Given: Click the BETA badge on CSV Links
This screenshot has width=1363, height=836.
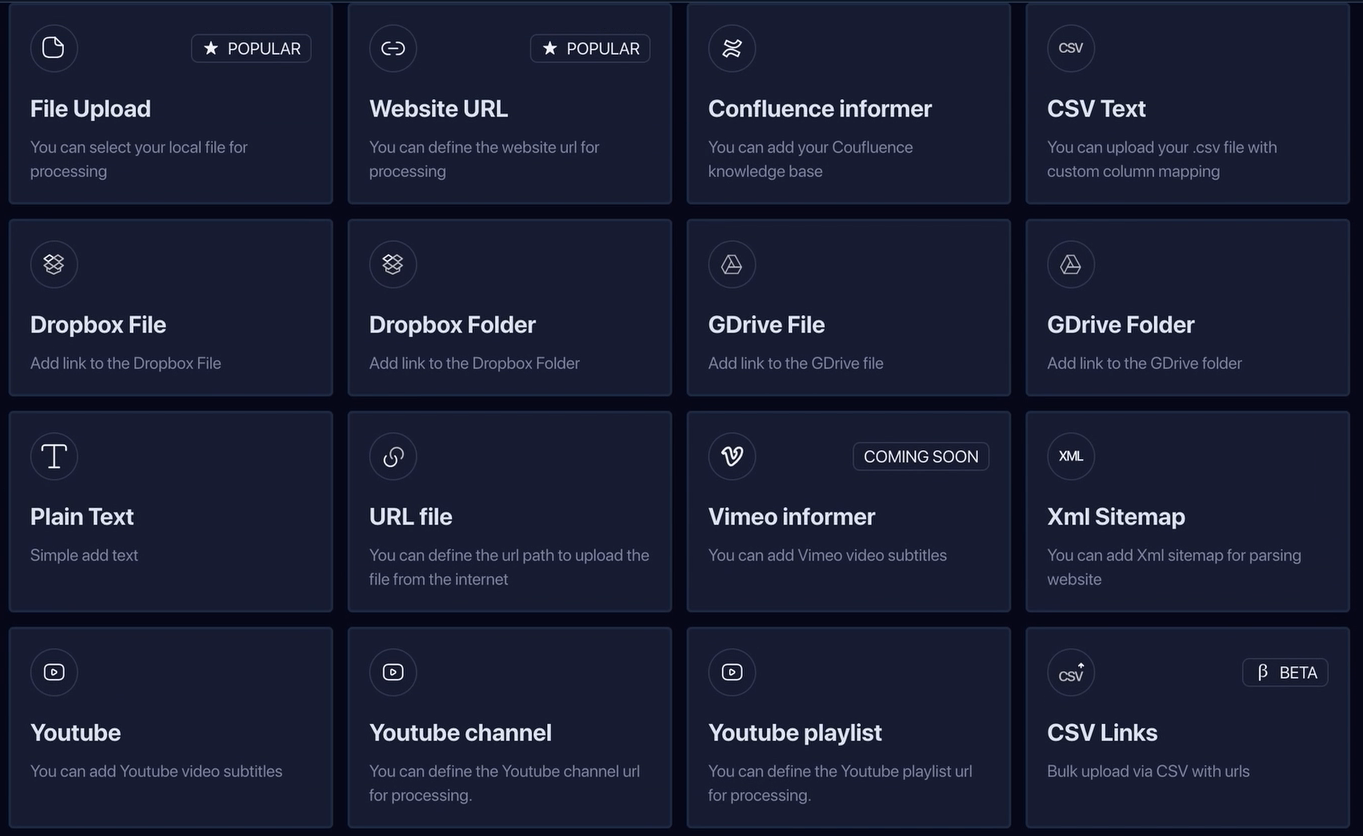Looking at the screenshot, I should pos(1285,672).
